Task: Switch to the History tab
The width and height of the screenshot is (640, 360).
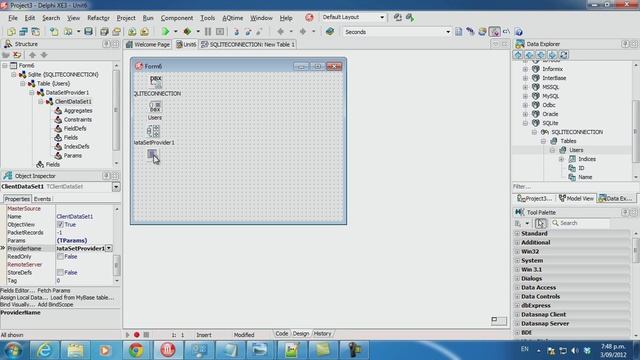Action: tap(322, 333)
